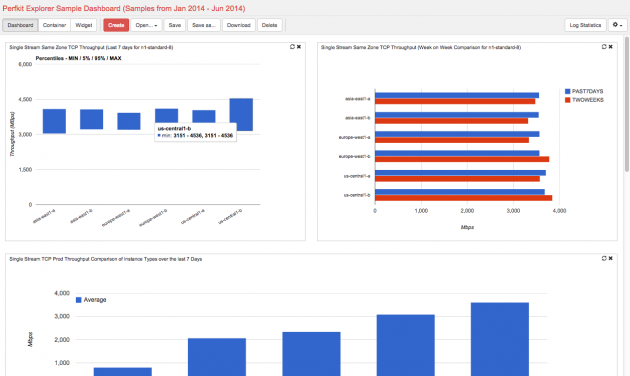This screenshot has width=630, height=376.
Task: Select the Widget tab
Action: tap(84, 25)
